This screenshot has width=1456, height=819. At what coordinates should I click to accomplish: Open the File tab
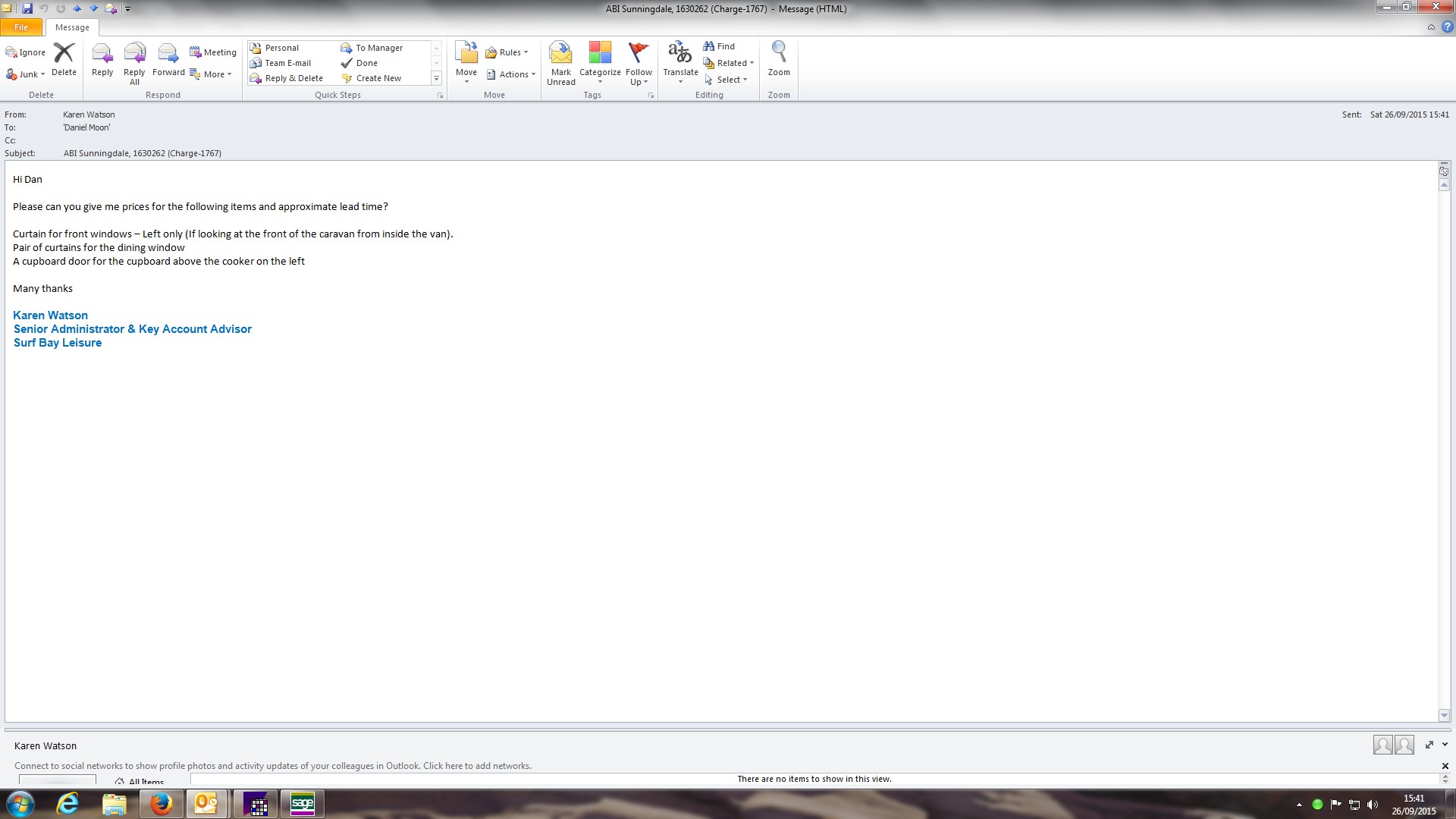[x=21, y=27]
